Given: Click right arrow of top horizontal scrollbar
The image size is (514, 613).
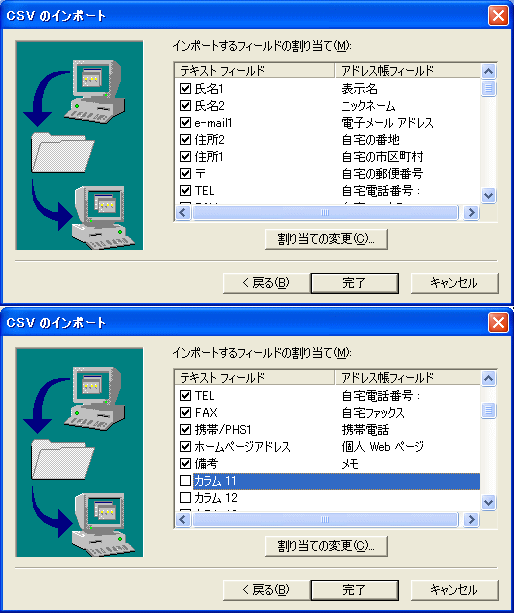Looking at the screenshot, I should [x=471, y=213].
